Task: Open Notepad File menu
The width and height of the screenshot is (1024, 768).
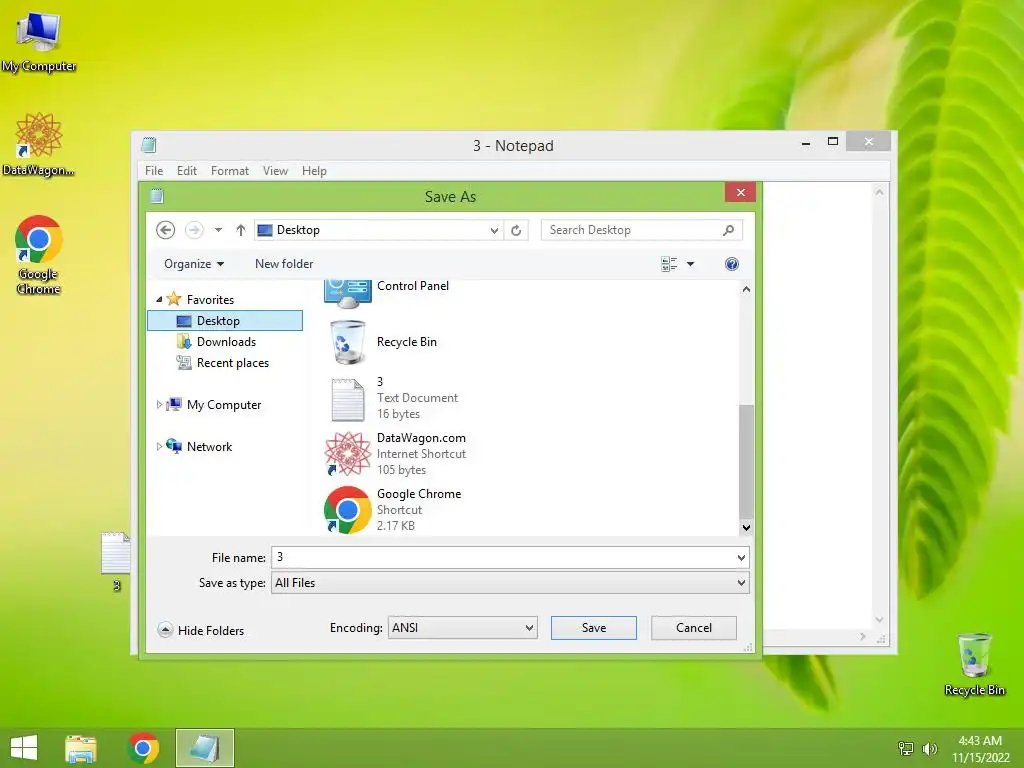Action: [154, 170]
